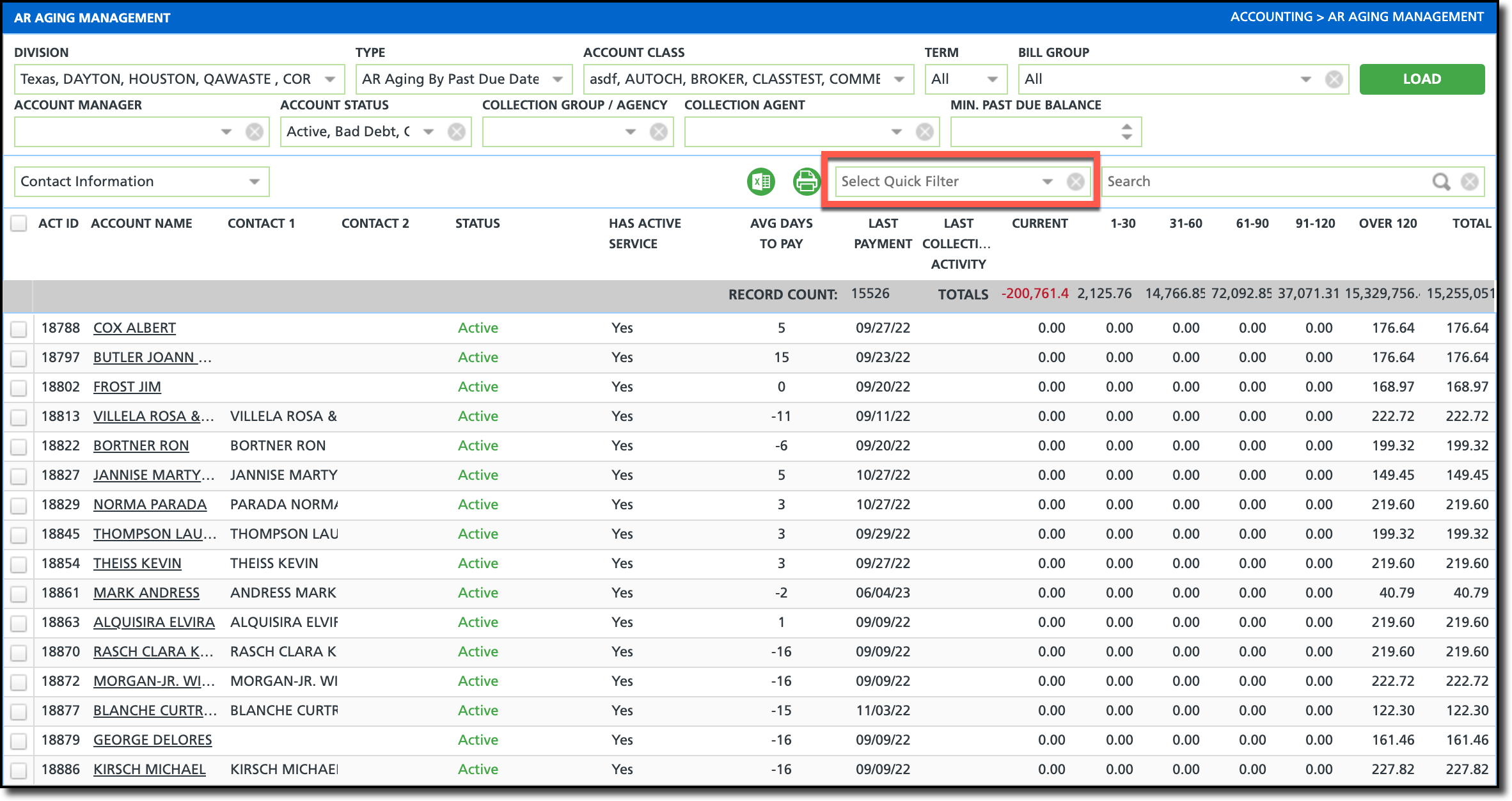The width and height of the screenshot is (1512, 801).
Task: Clear the Quick Filter selection
Action: click(x=1075, y=182)
